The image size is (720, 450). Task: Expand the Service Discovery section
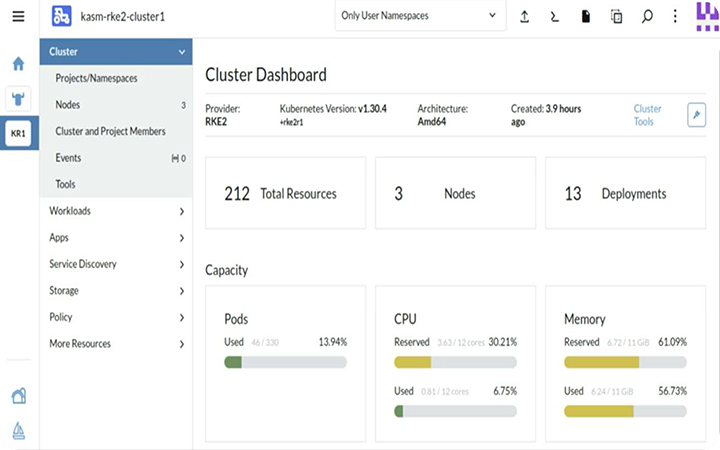click(x=116, y=264)
